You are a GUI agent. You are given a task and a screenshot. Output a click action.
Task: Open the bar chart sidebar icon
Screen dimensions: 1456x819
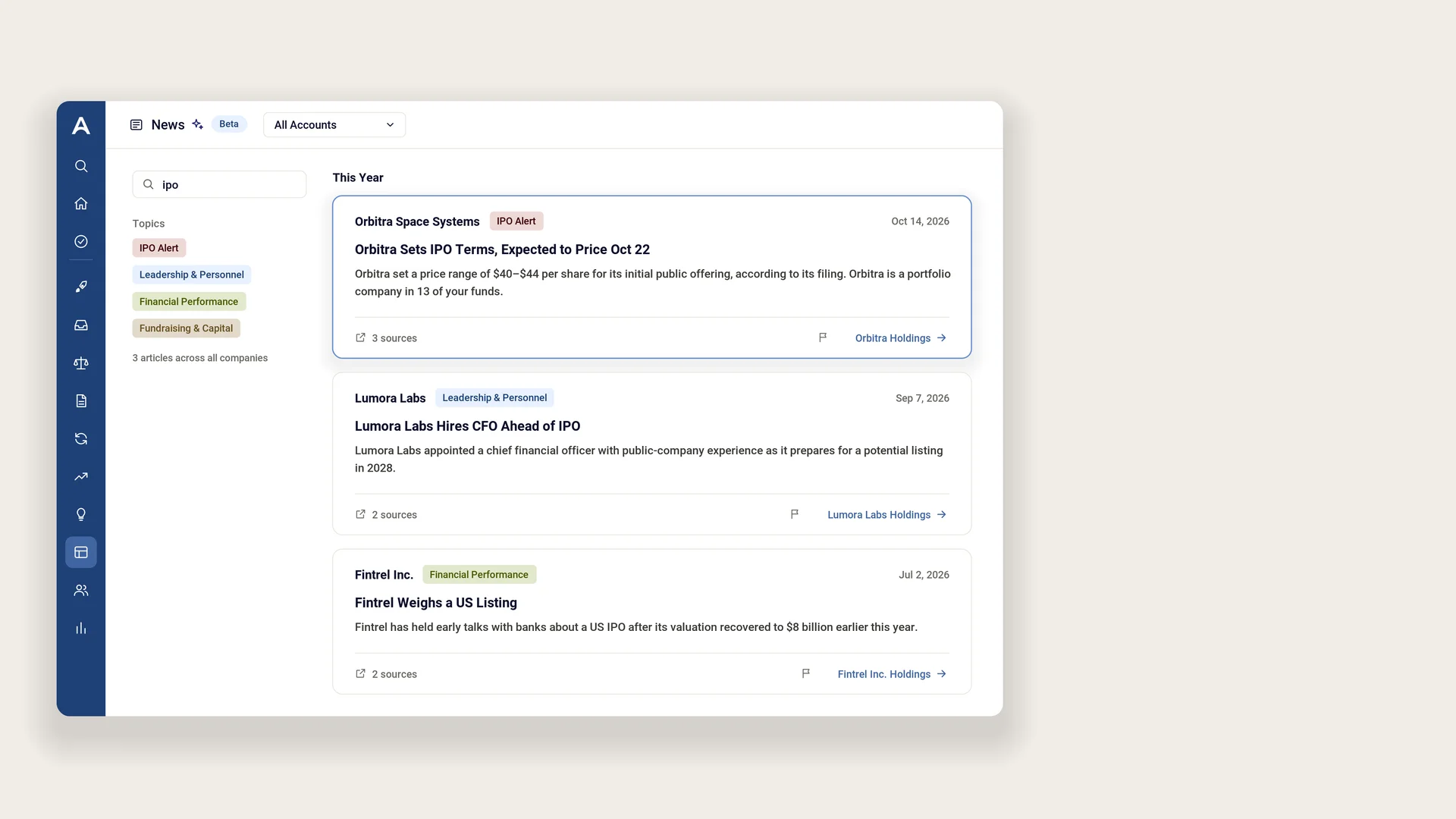point(81,628)
